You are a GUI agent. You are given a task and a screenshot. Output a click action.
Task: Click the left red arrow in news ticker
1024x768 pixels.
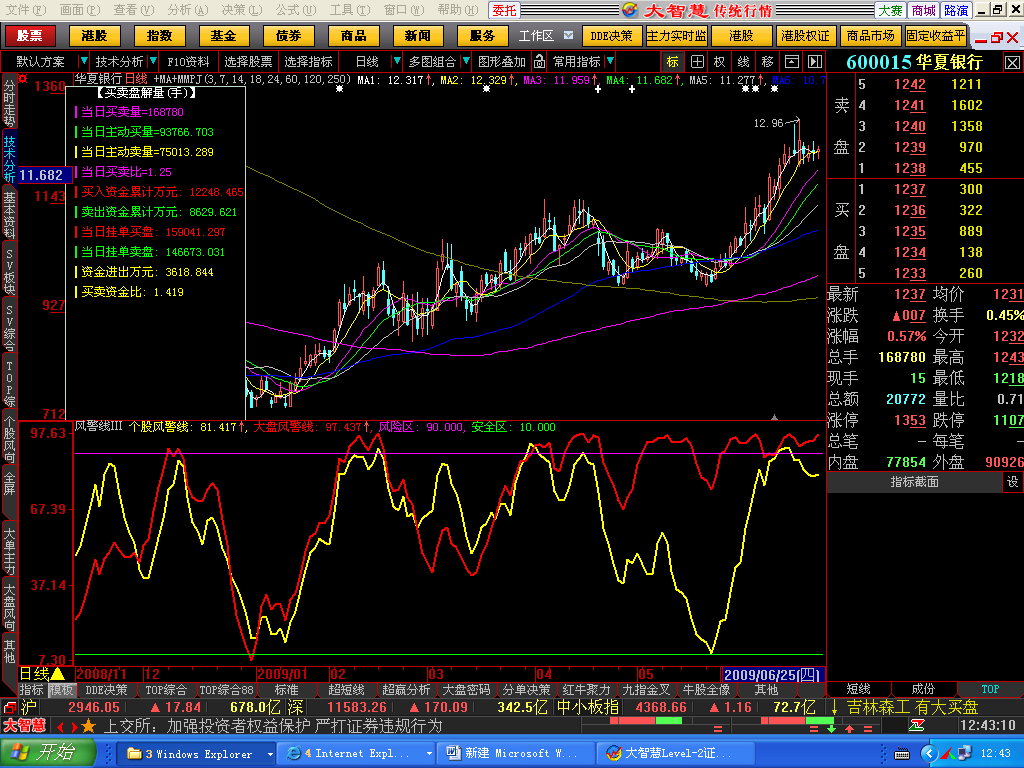coord(60,726)
